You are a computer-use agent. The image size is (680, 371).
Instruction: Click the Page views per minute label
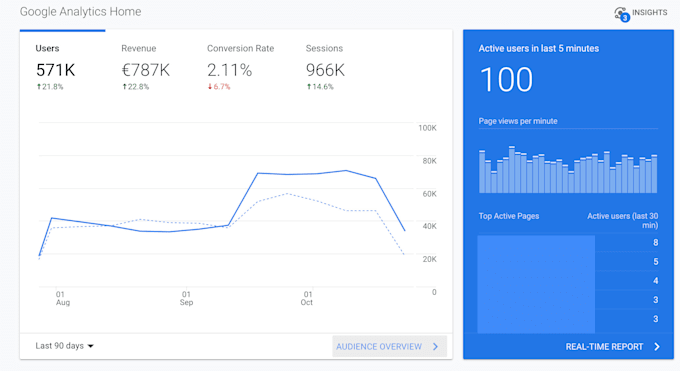[x=518, y=121]
